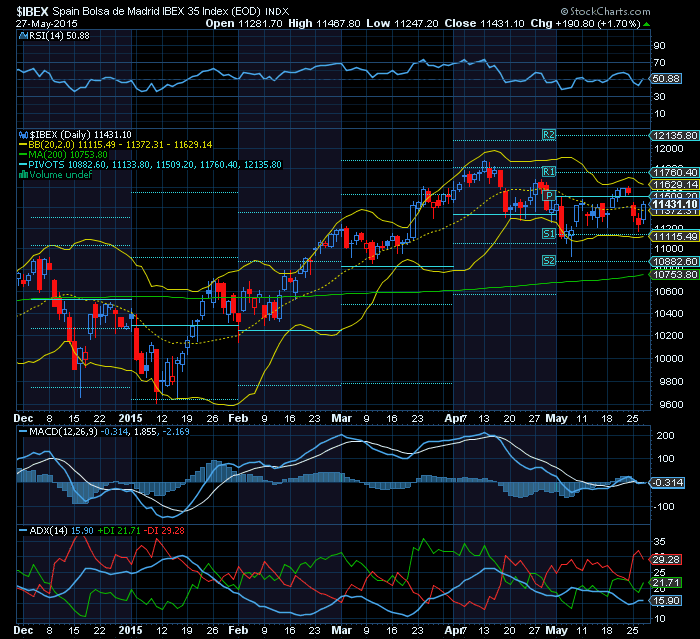Click the Chg +190.80 (+1.70%) value

tap(585, 23)
